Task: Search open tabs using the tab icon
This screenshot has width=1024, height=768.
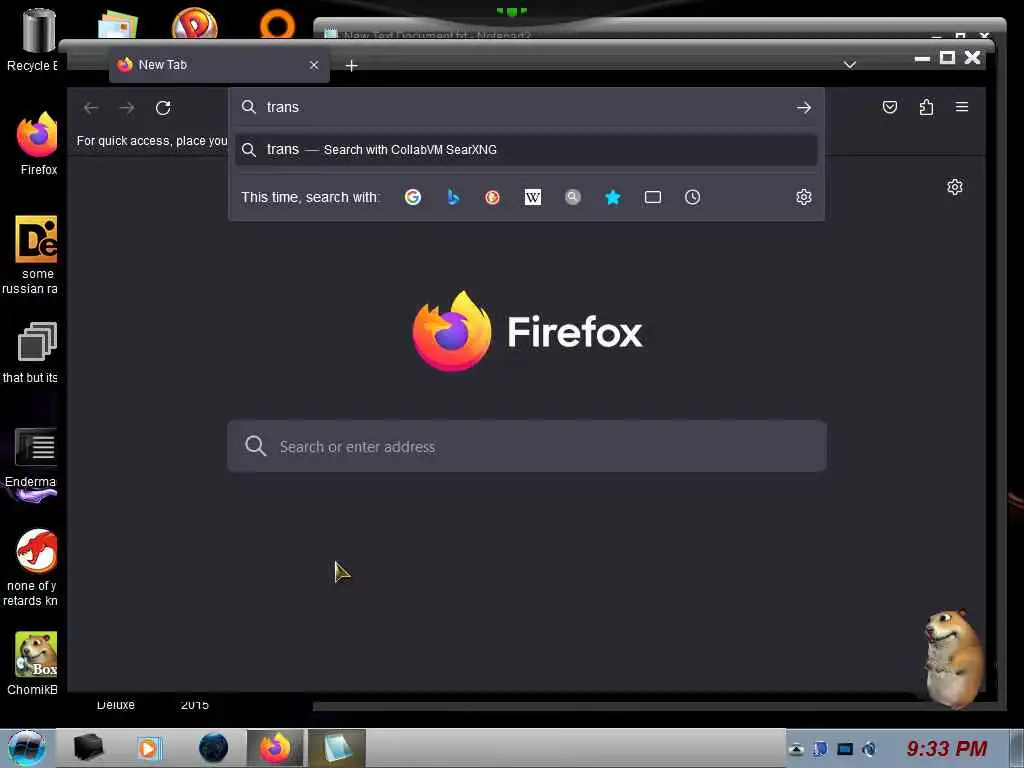Action: pos(652,197)
